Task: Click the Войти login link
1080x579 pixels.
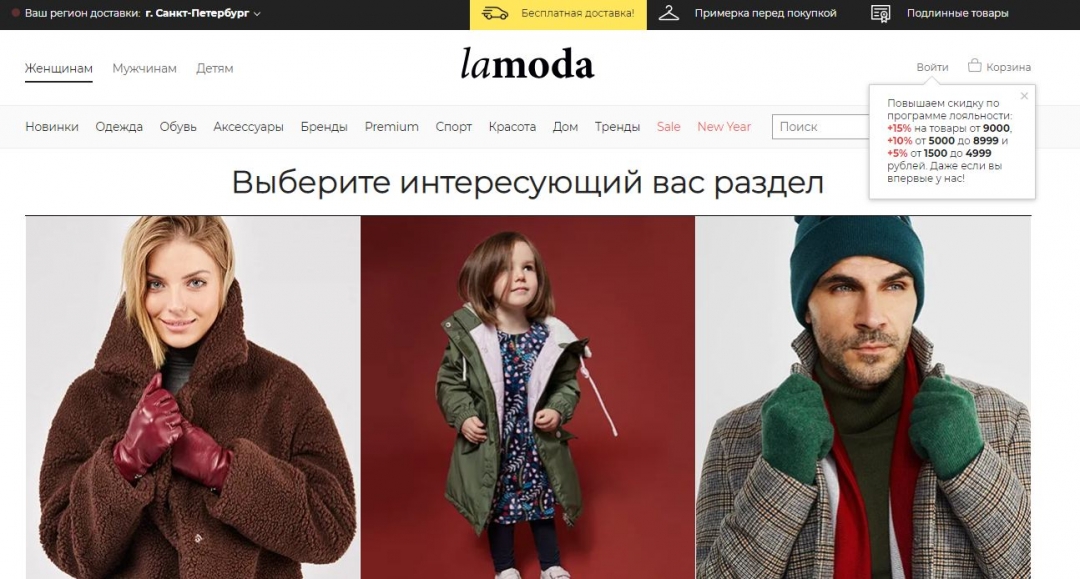Action: tap(932, 67)
